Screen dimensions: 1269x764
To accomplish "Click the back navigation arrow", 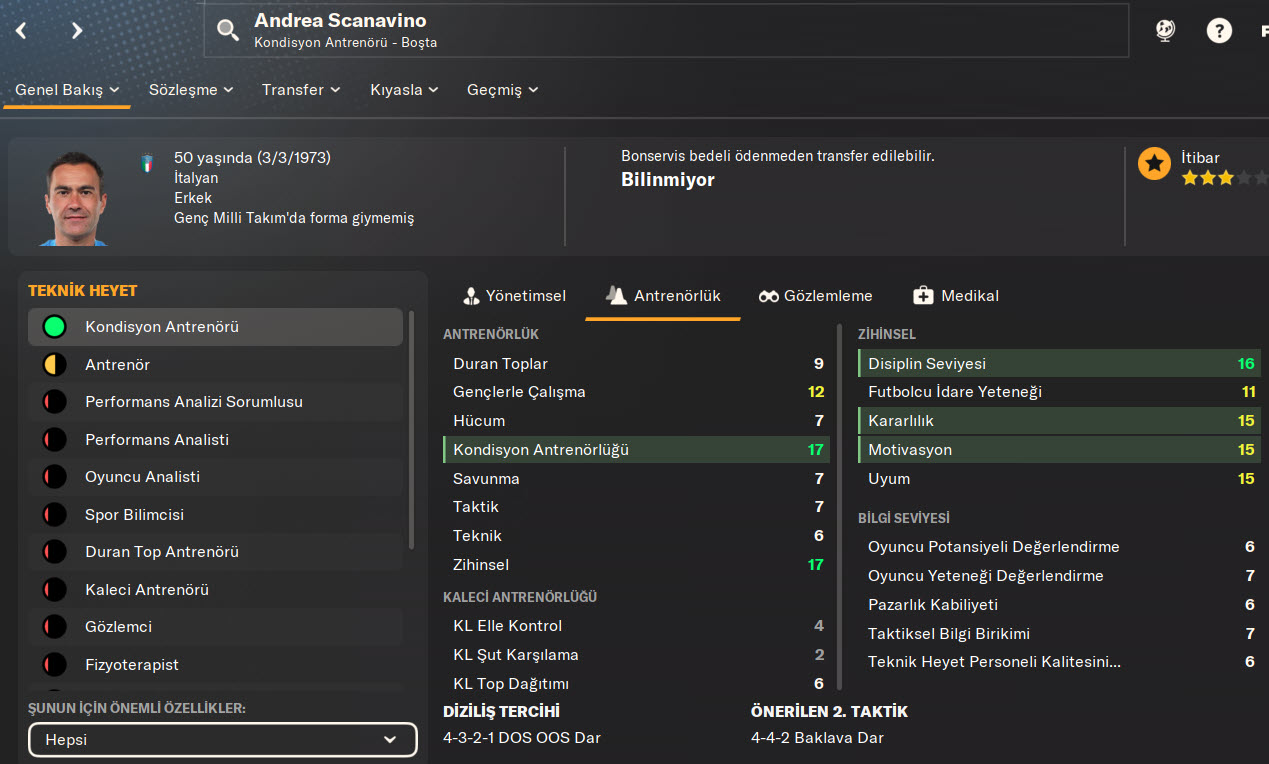I will click(21, 30).
